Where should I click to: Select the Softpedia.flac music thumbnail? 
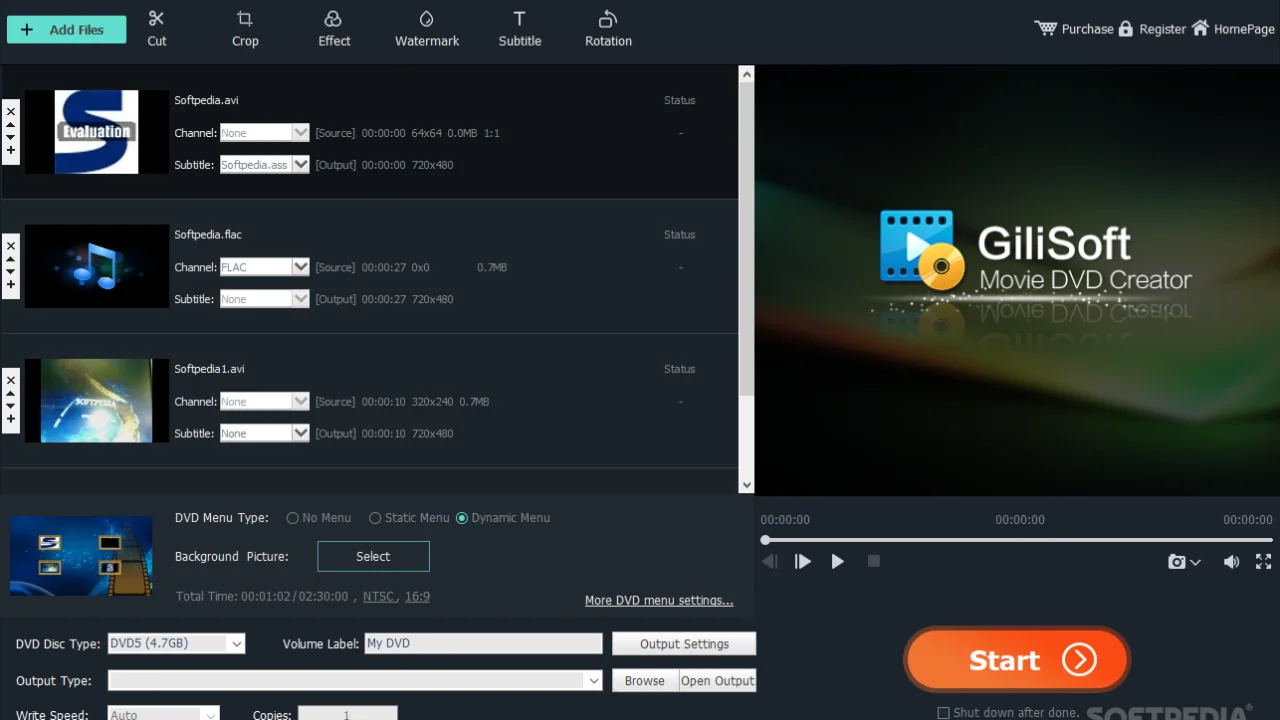pos(96,266)
